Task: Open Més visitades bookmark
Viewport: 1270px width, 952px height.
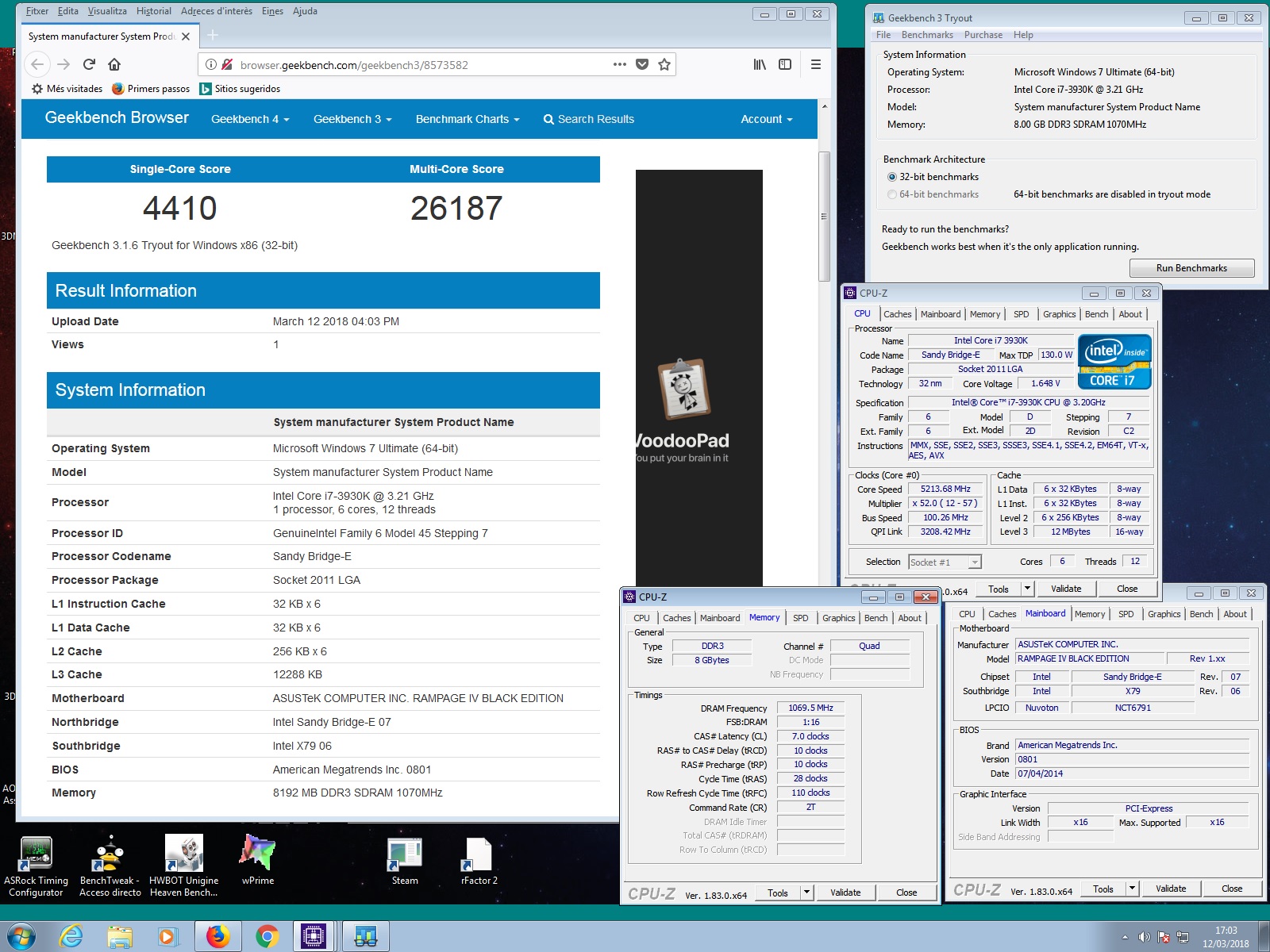Action: pyautogui.click(x=67, y=89)
